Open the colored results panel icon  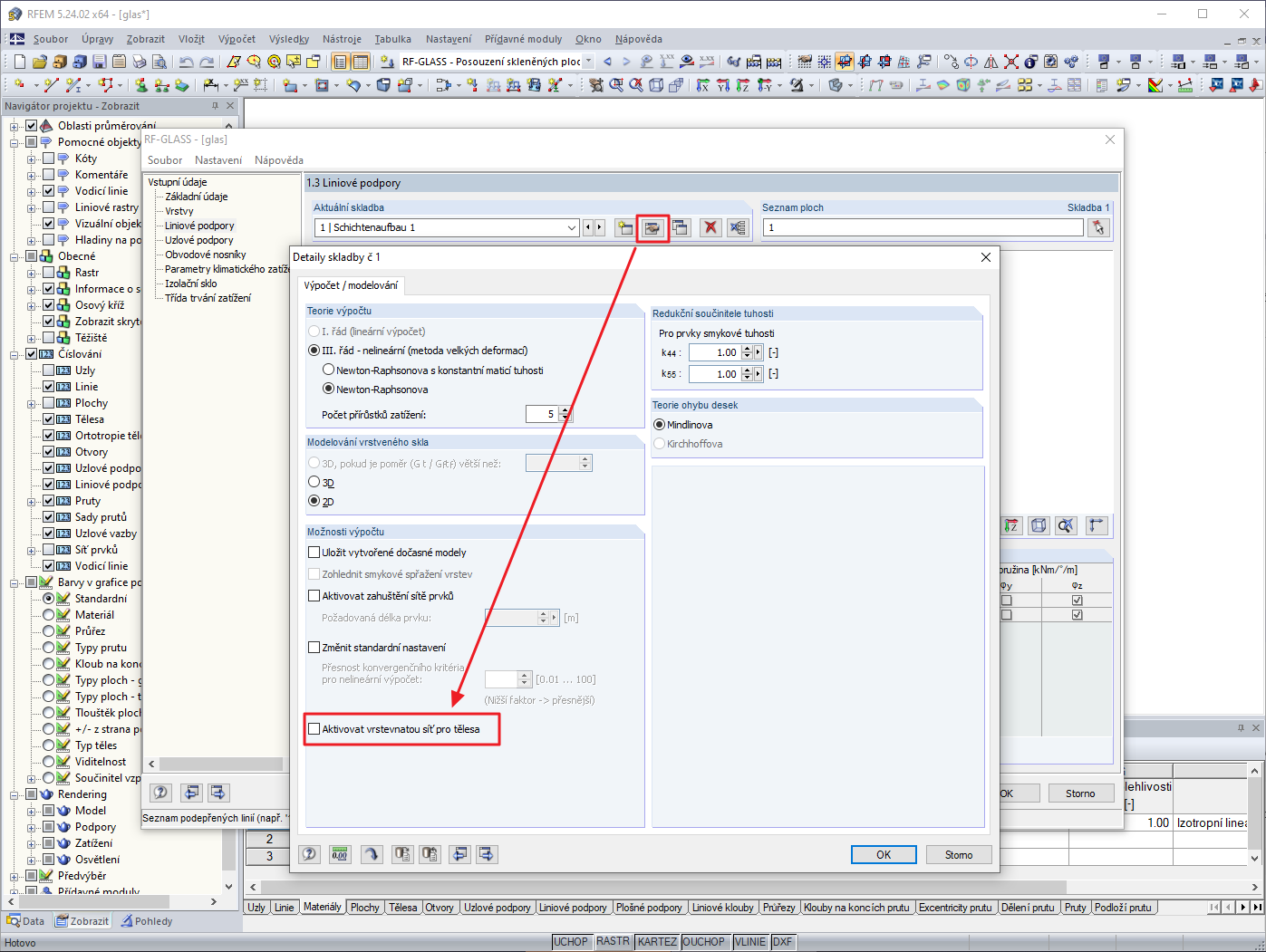pyautogui.click(x=1155, y=85)
